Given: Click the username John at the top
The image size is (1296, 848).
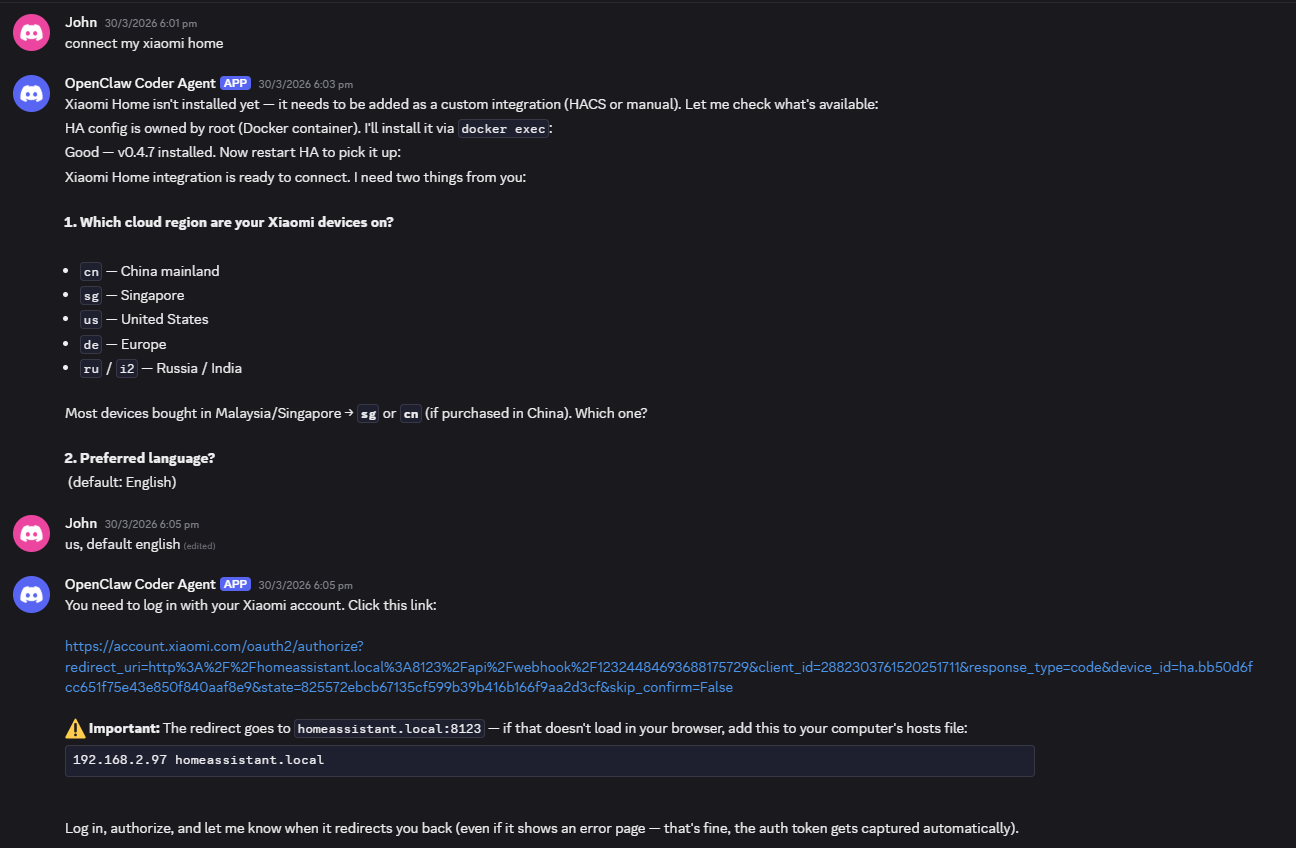Looking at the screenshot, I should click(81, 22).
